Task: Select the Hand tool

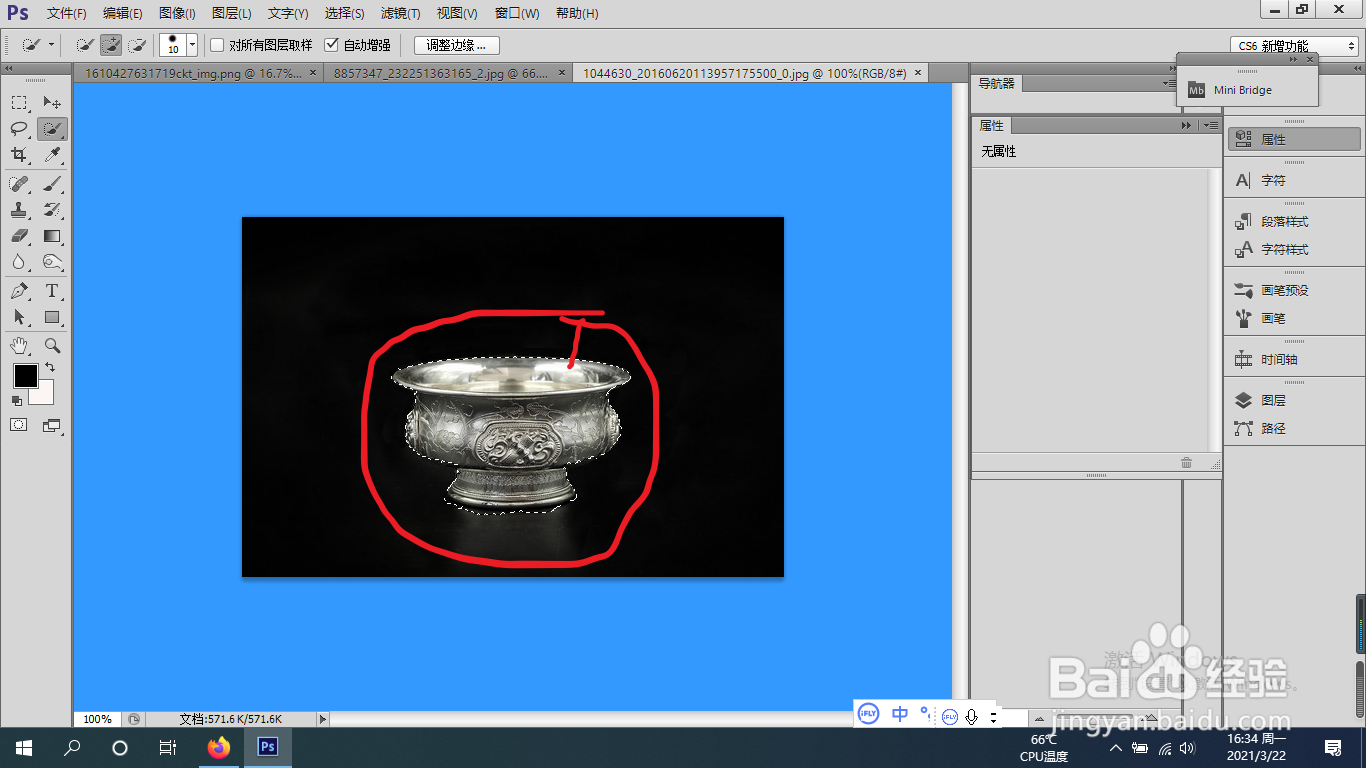Action: pyautogui.click(x=20, y=345)
